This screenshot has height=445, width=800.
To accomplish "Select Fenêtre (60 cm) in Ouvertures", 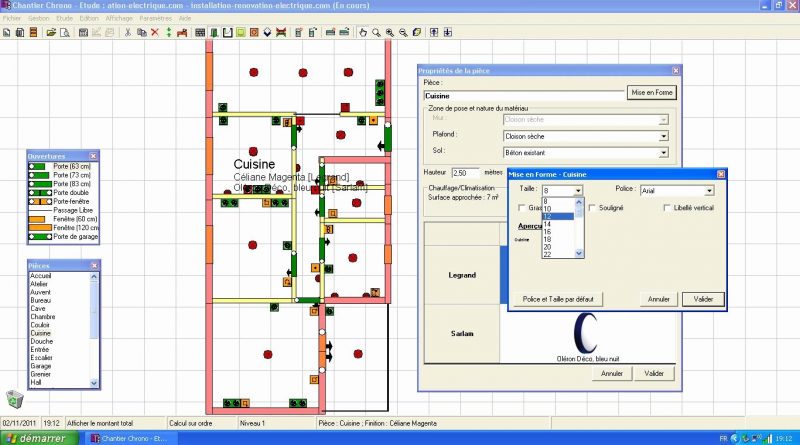I will pos(63,219).
